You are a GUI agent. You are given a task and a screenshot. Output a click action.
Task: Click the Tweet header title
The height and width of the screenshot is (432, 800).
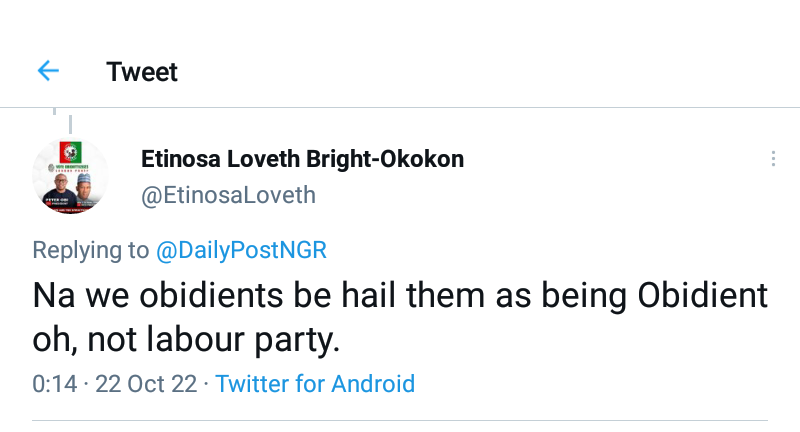[142, 72]
